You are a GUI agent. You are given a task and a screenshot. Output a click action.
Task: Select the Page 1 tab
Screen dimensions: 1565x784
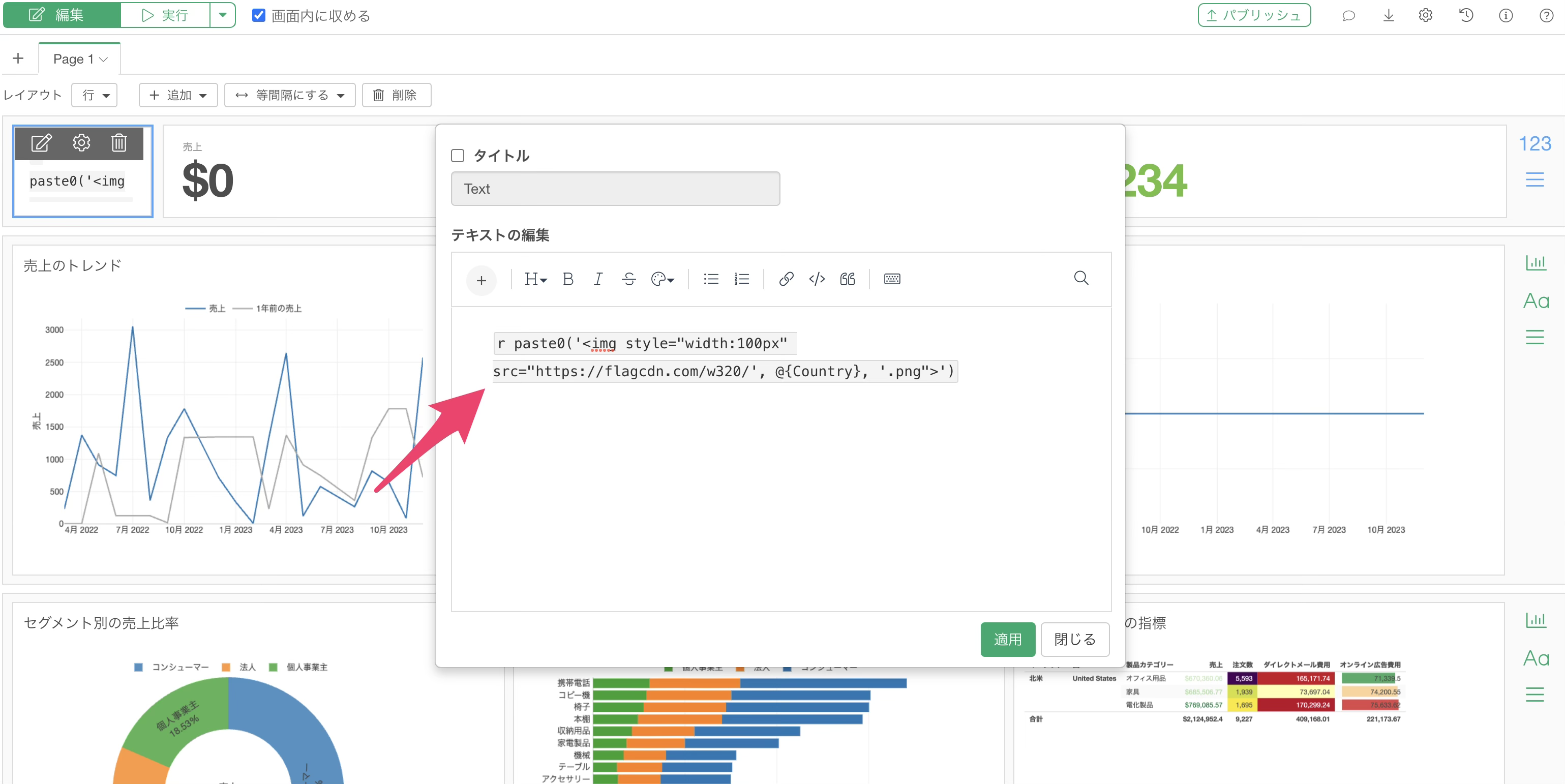tap(80, 59)
